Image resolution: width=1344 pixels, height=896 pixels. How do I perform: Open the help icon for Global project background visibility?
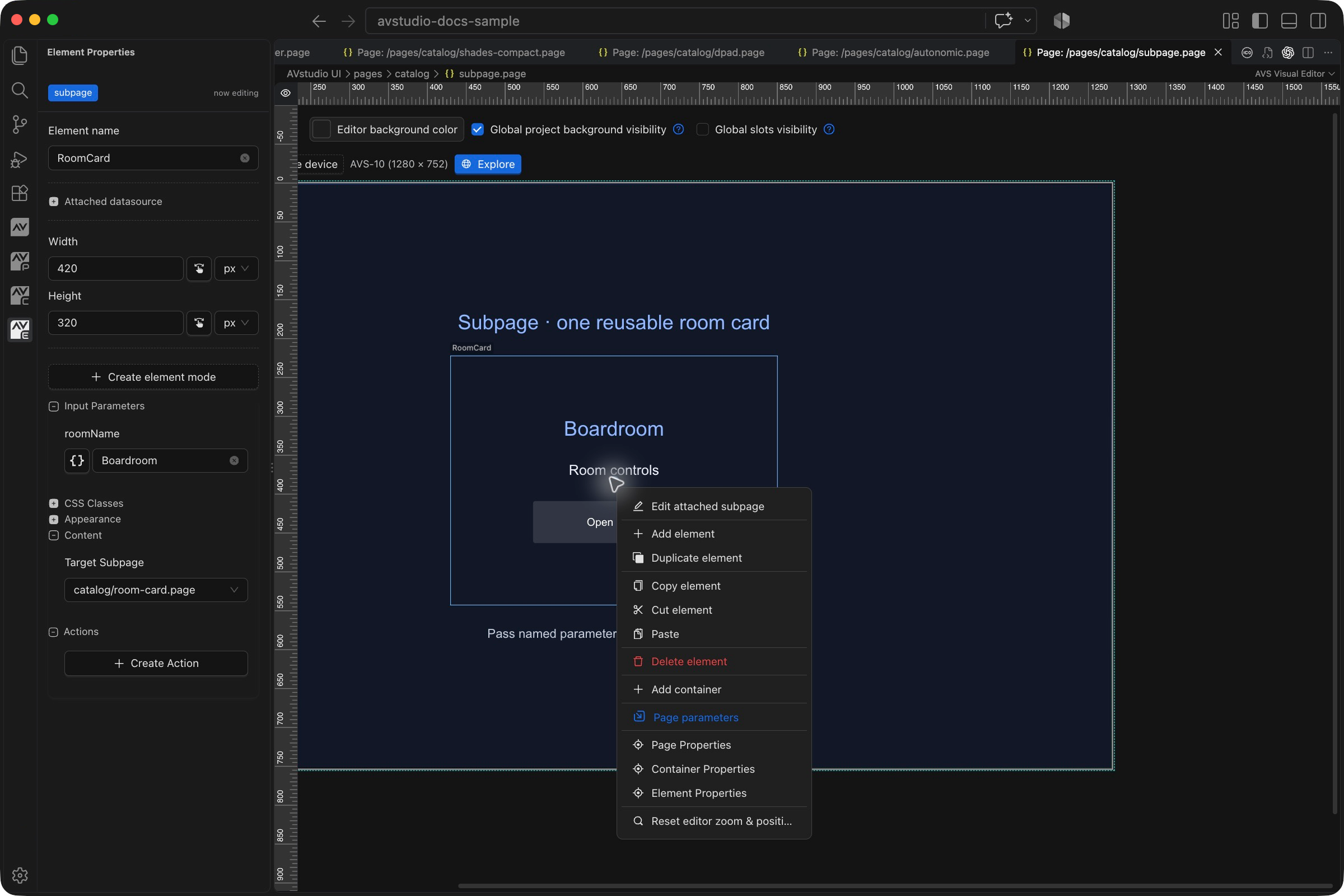tap(678, 129)
